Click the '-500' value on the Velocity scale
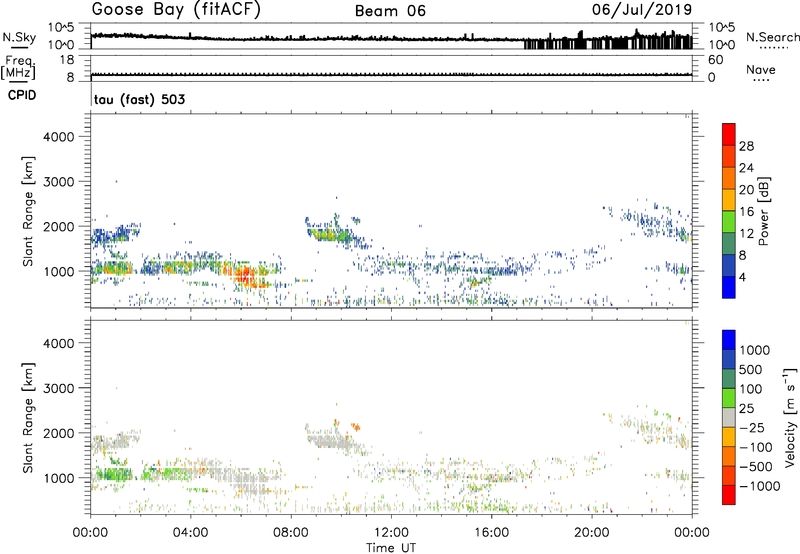Screen dimensions: 800x554 coord(756,466)
